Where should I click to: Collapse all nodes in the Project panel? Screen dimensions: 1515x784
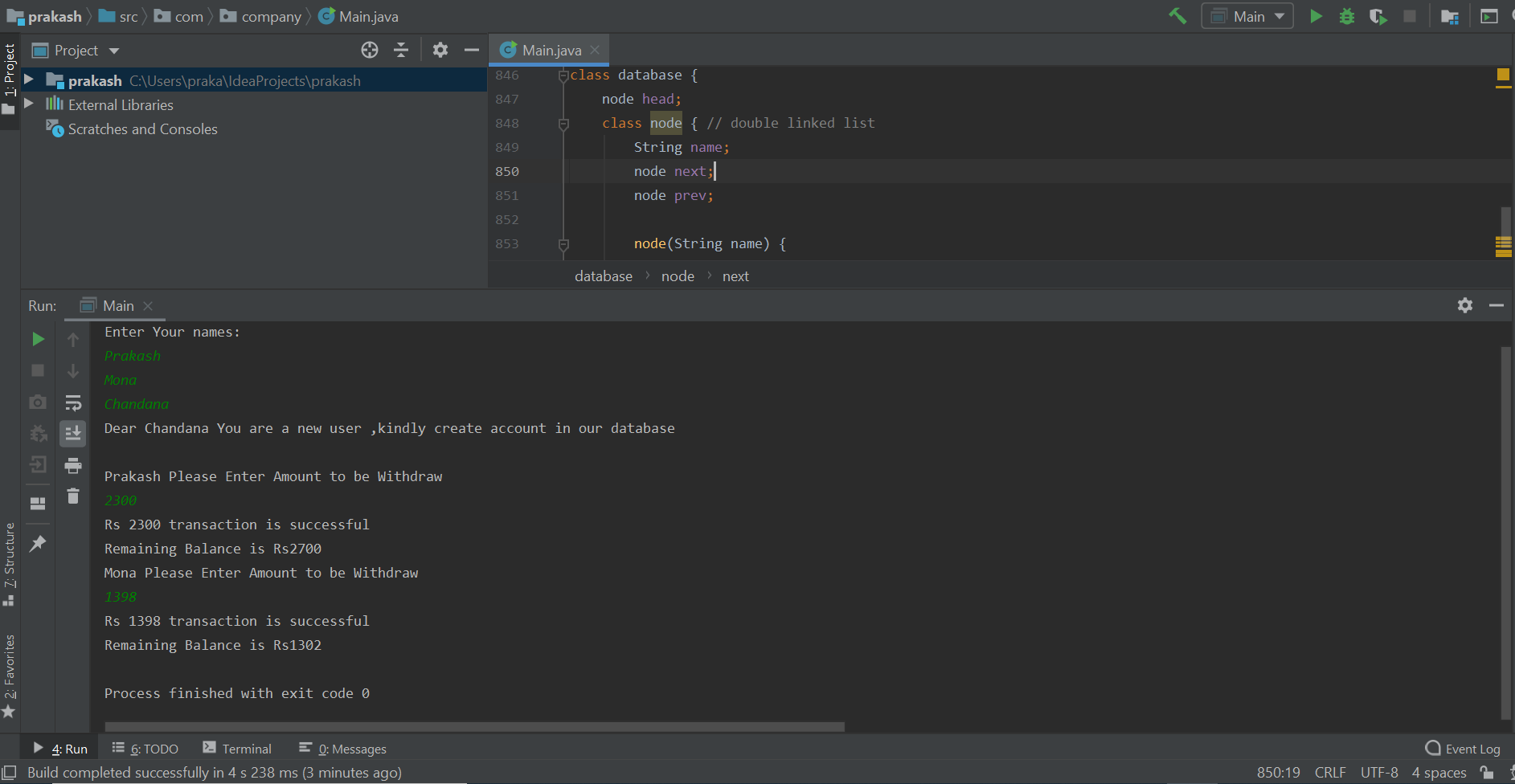400,50
